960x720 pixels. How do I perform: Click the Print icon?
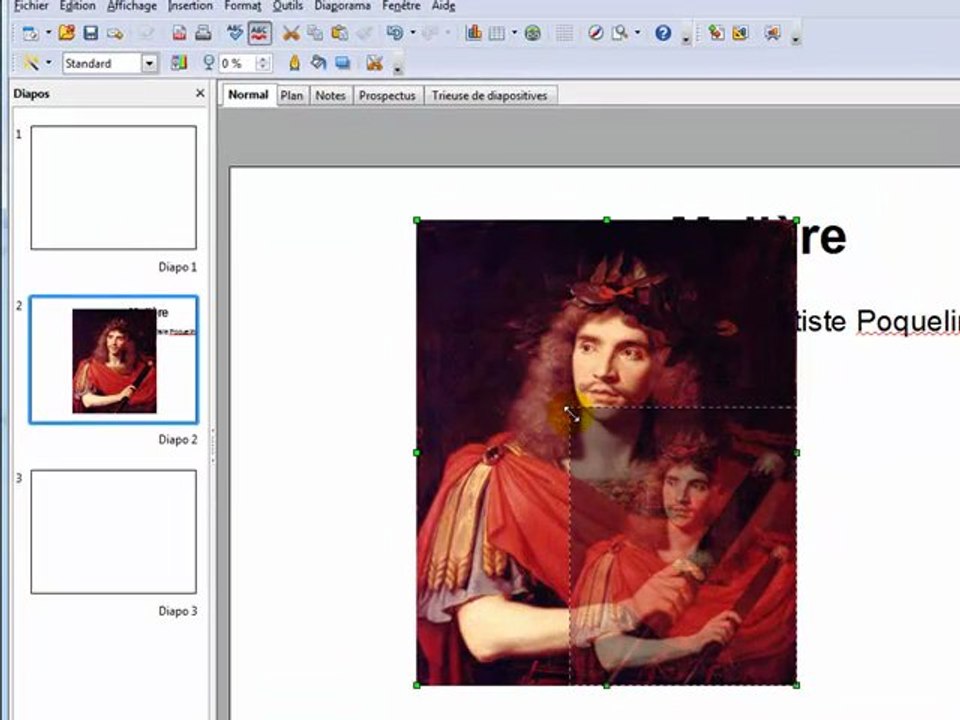(203, 33)
